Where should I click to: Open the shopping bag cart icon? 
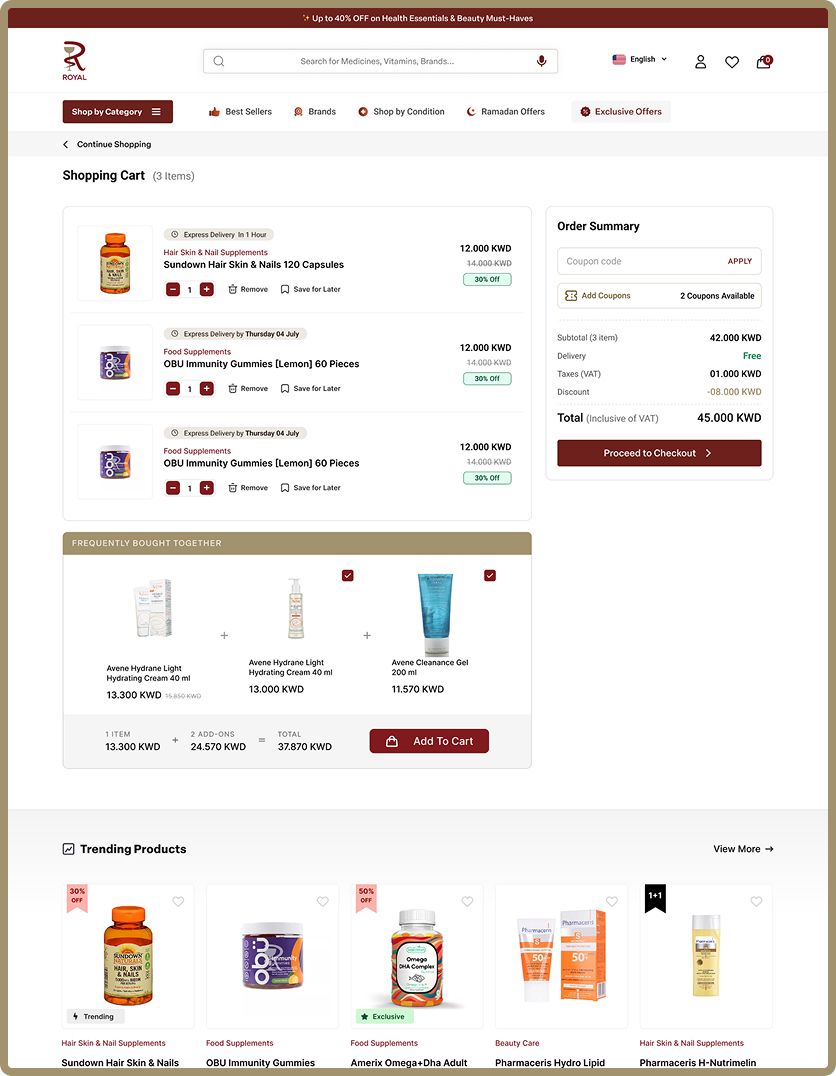coord(764,61)
